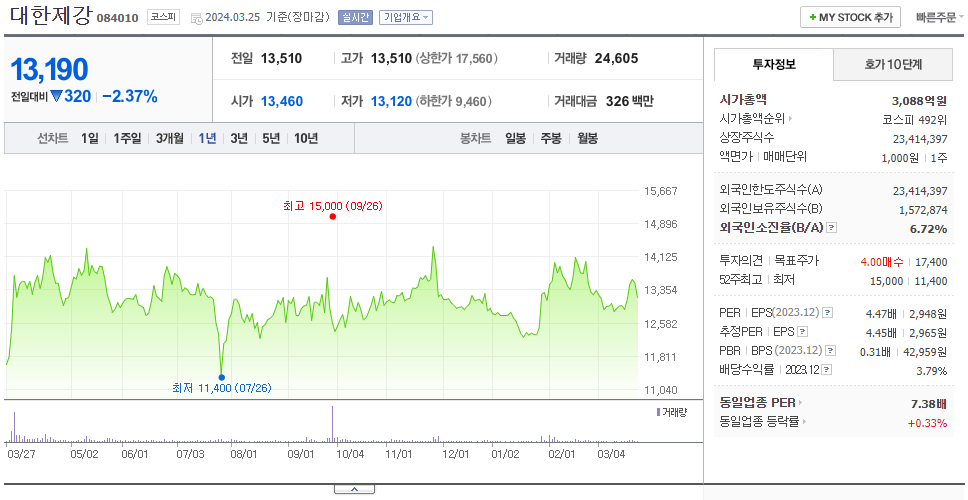The width and height of the screenshot is (968, 500).
Task: Select the 1년 line chart period
Action: click(207, 138)
